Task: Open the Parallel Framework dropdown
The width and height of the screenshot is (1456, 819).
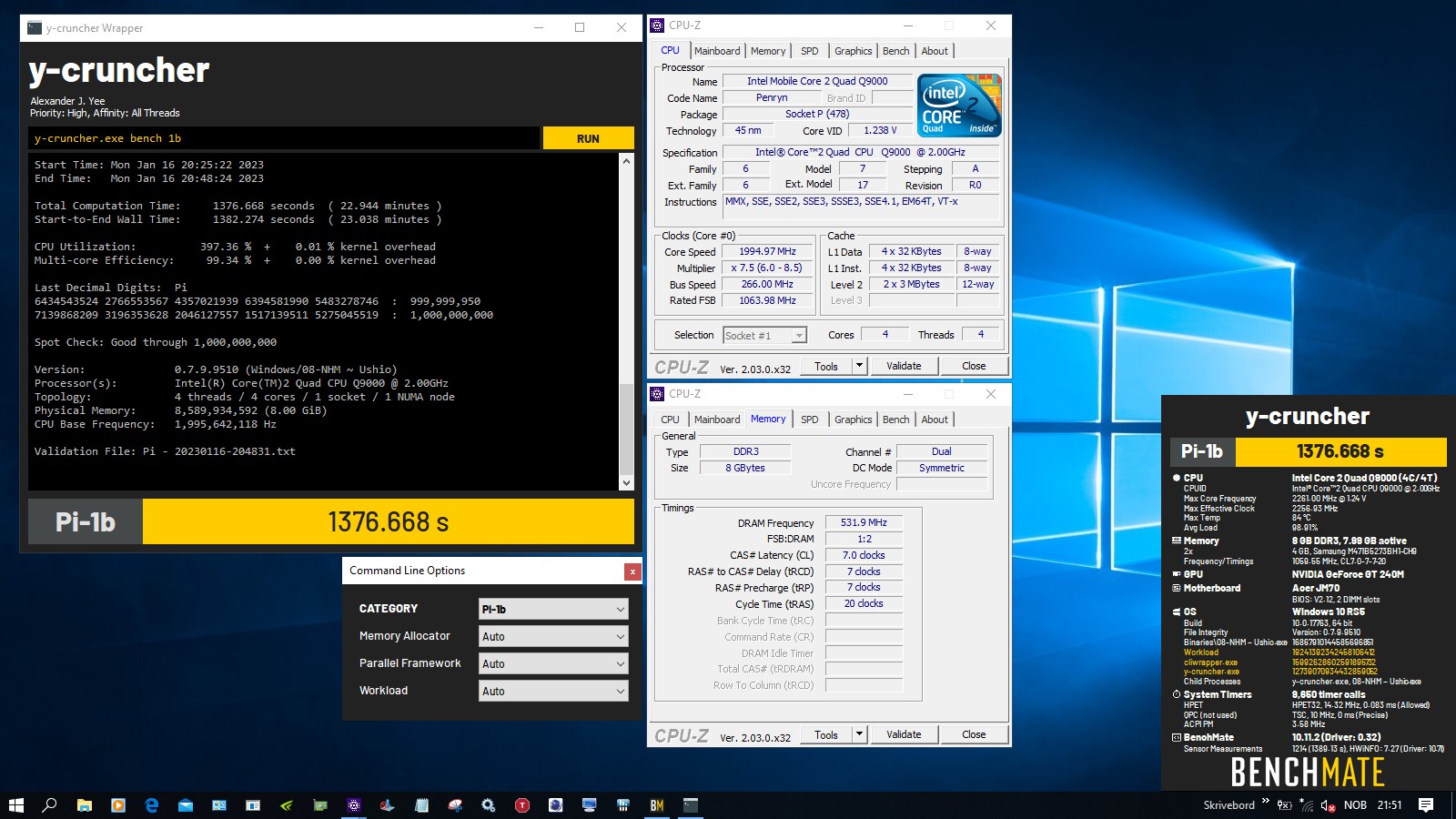Action: (x=553, y=663)
